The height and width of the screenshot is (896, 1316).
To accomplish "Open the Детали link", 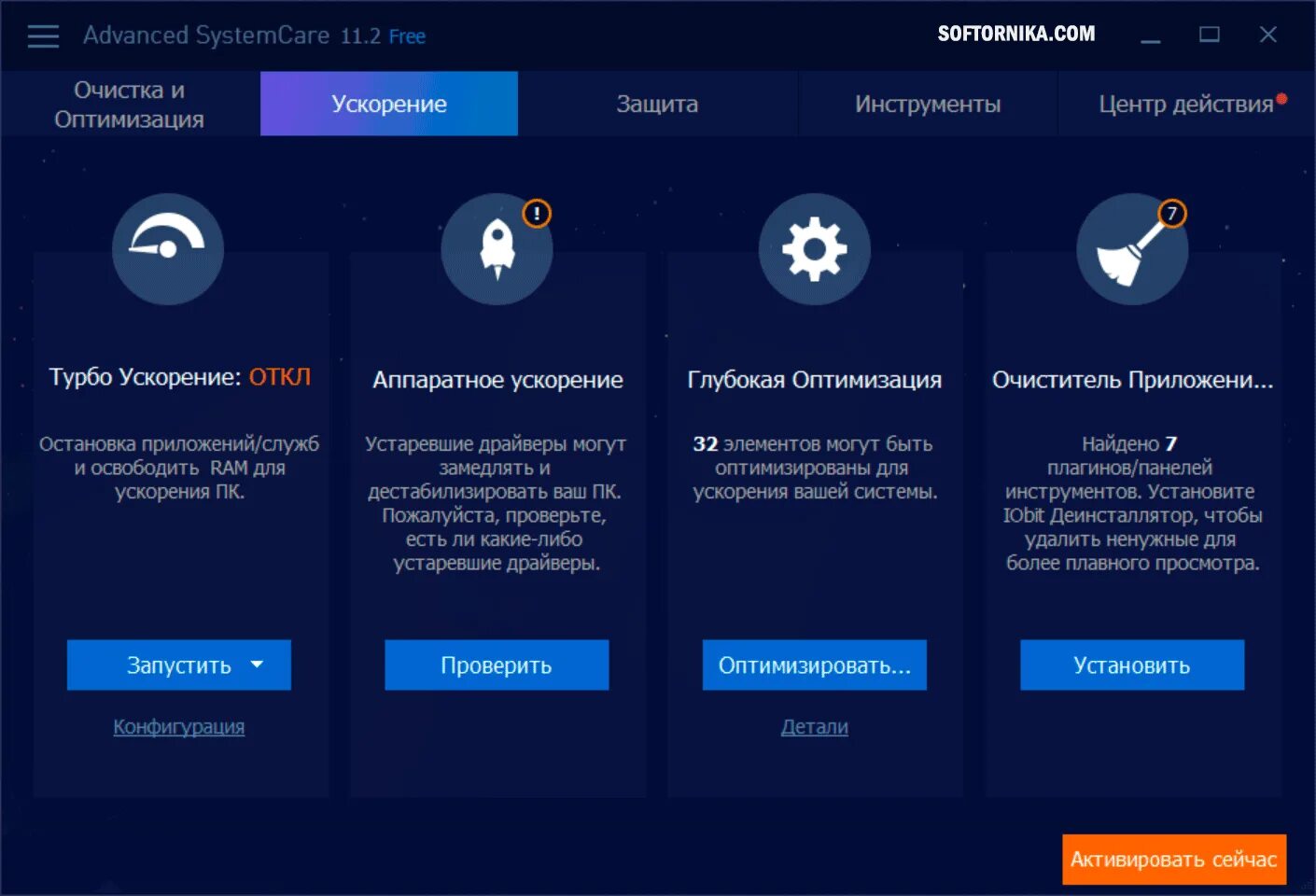I will coord(815,726).
